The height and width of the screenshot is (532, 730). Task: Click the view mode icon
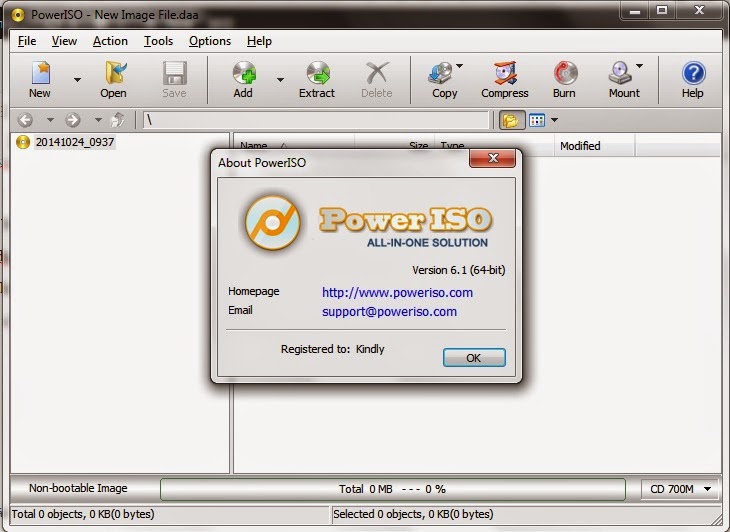click(537, 120)
